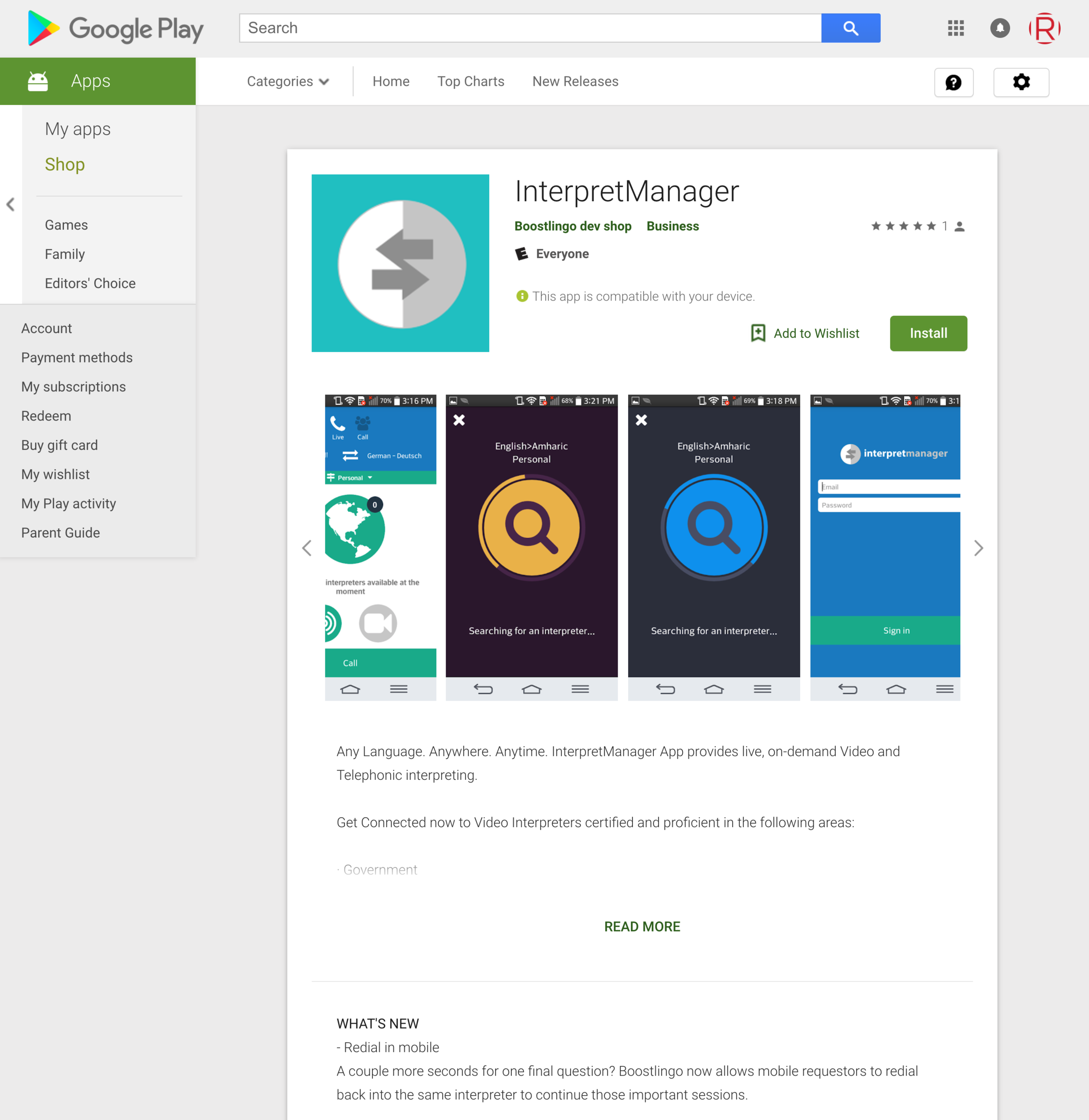Click the Apps section header
Screen dimensions: 1089x1120
click(98, 81)
